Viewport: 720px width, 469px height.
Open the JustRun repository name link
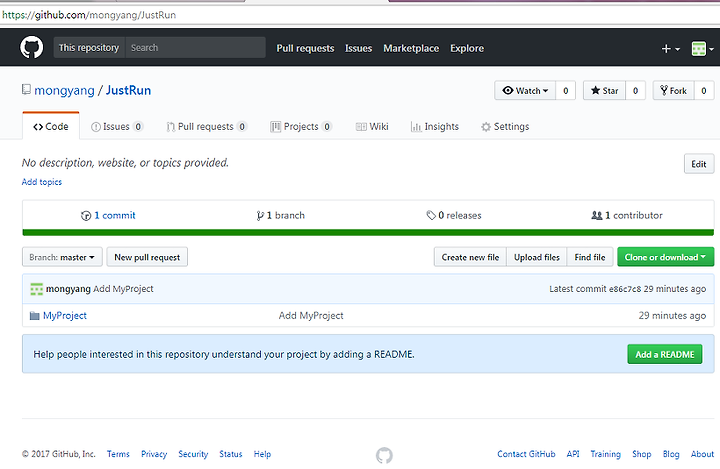click(x=129, y=90)
